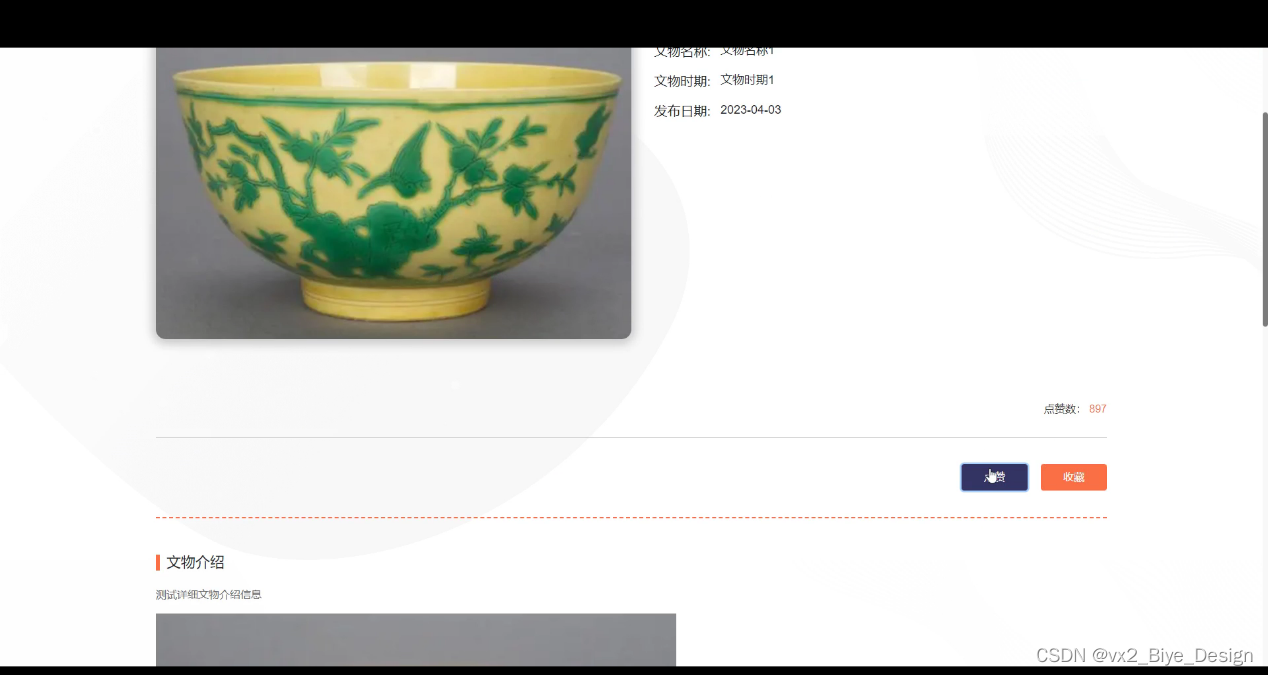Click the like count number 897

point(1097,409)
